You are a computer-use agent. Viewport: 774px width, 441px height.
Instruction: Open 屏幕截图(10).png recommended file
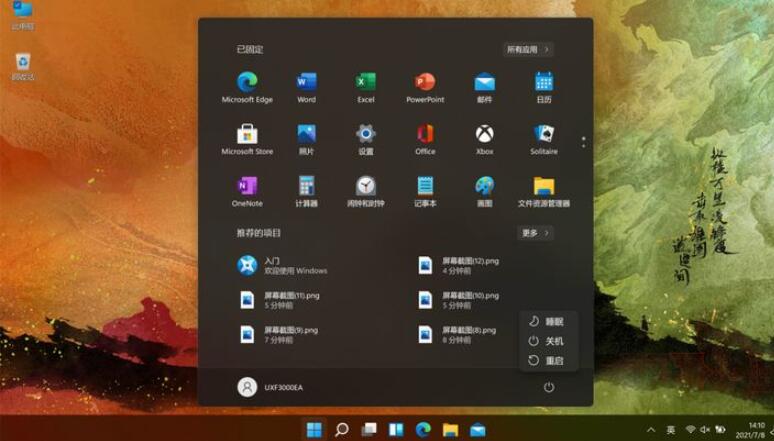point(459,300)
